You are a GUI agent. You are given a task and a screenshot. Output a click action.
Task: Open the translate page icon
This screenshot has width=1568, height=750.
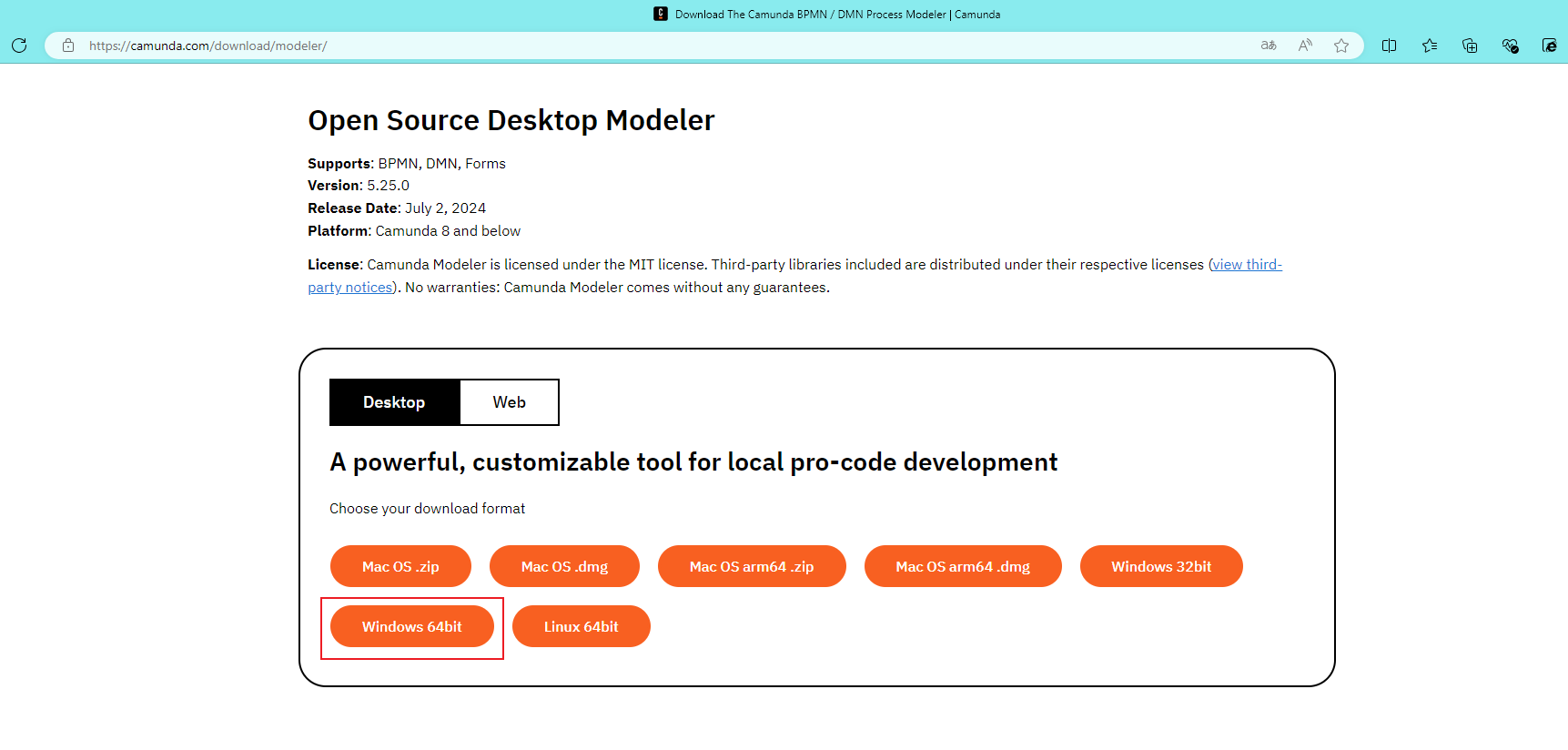pyautogui.click(x=1269, y=46)
